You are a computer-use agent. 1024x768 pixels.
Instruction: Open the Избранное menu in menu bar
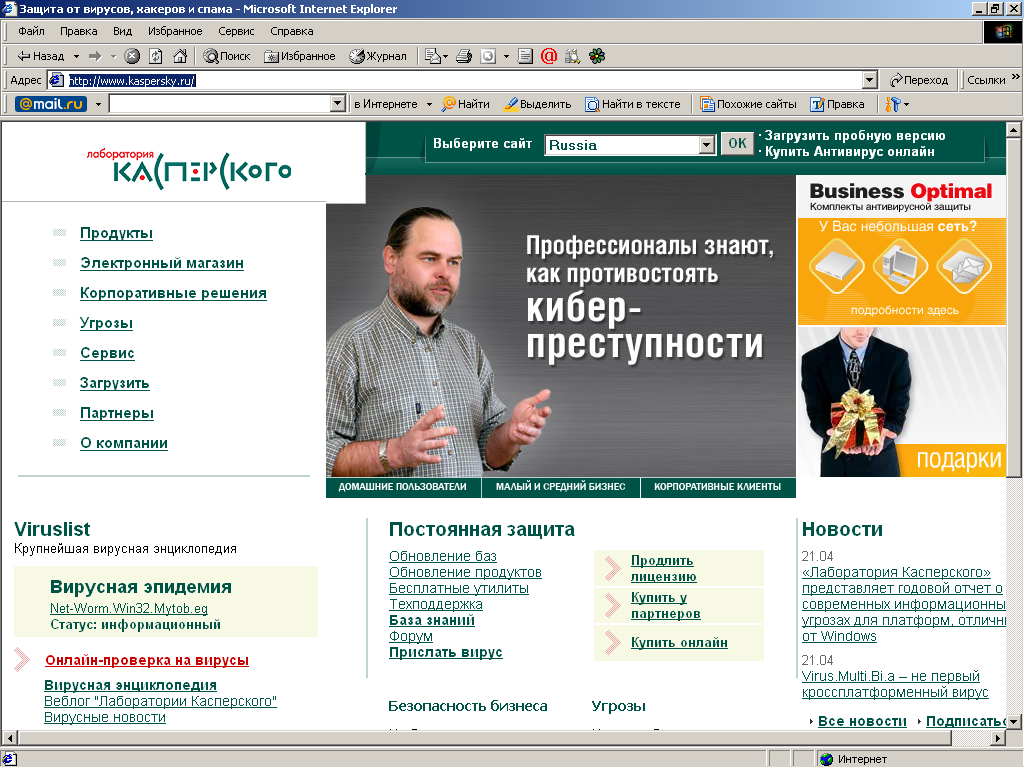point(175,31)
